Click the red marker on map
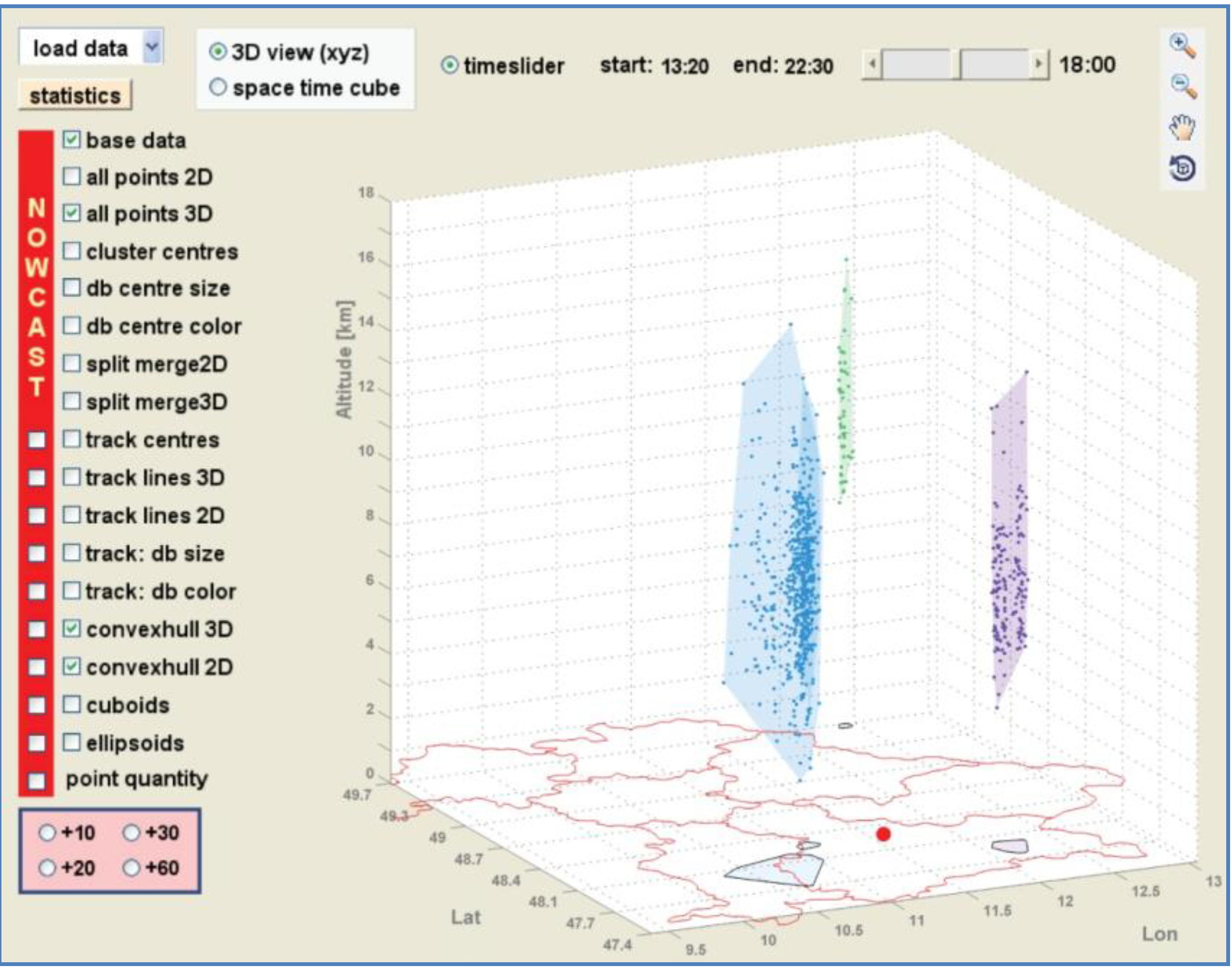The width and height of the screenshot is (1232, 968). click(x=884, y=834)
